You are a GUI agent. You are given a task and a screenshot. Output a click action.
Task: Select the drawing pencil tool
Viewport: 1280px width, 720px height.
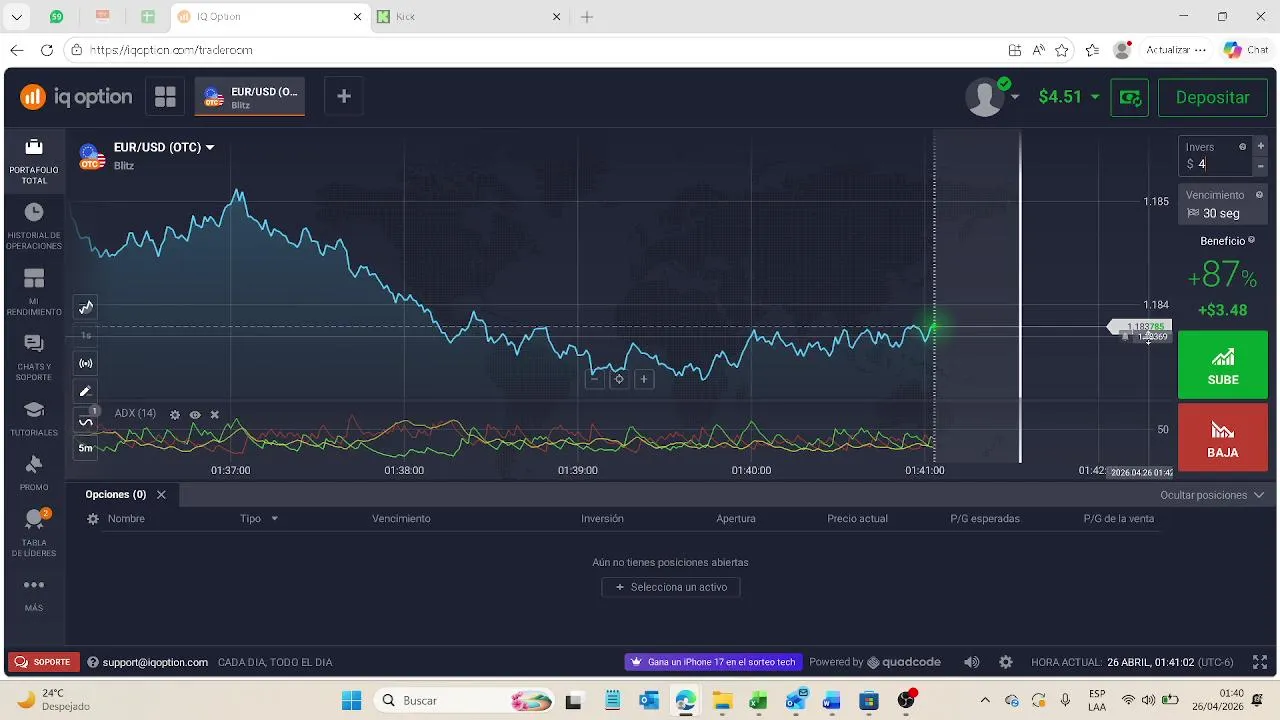pyautogui.click(x=86, y=391)
